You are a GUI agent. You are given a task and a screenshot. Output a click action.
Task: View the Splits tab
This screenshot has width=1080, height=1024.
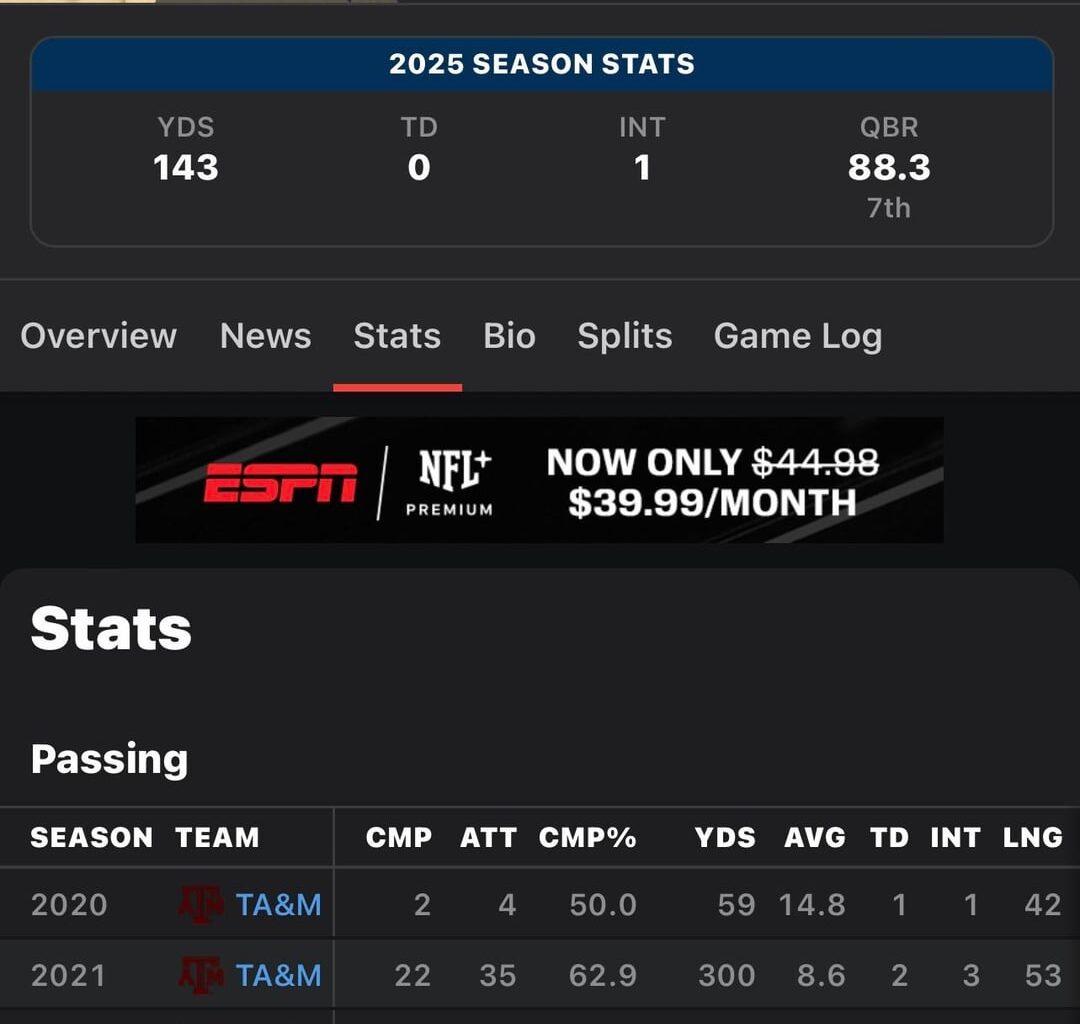pos(624,336)
